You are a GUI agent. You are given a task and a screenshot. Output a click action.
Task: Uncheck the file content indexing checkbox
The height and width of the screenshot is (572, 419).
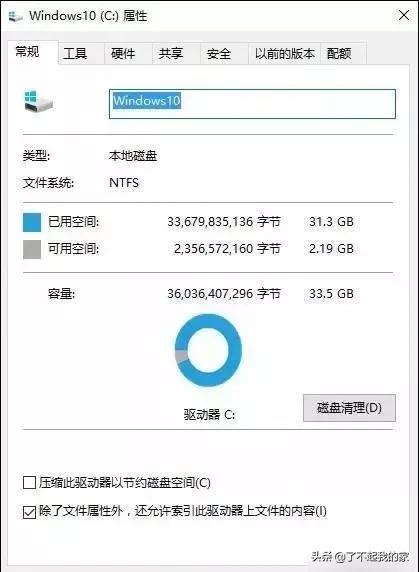(x=29, y=511)
